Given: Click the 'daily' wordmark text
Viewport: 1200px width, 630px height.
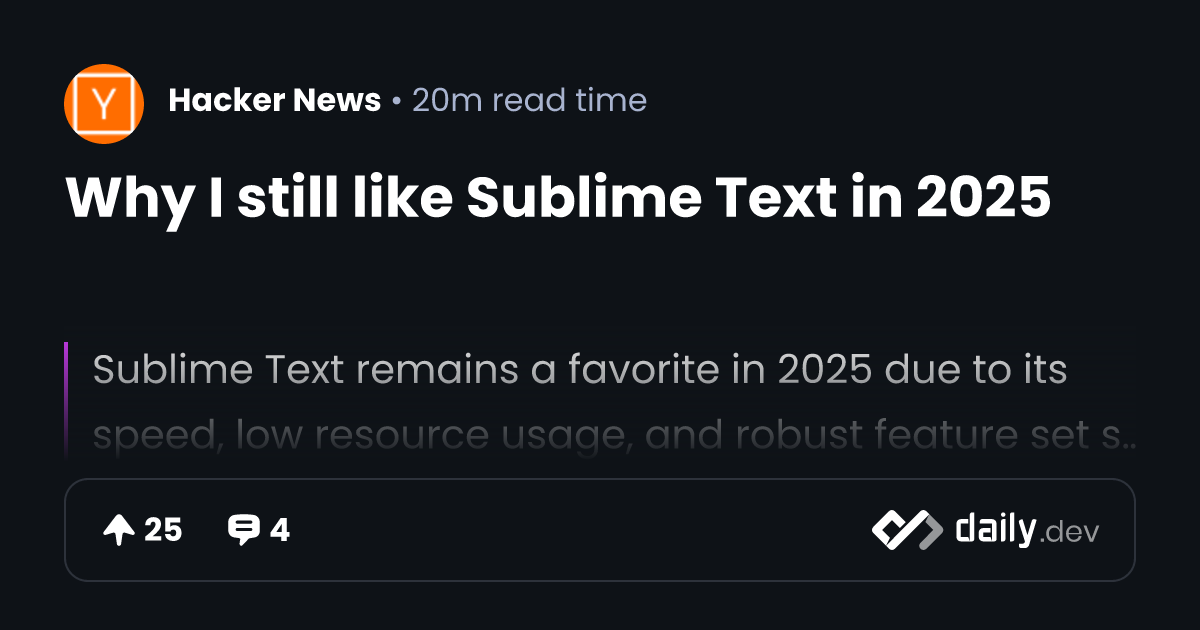Looking at the screenshot, I should point(994,530).
